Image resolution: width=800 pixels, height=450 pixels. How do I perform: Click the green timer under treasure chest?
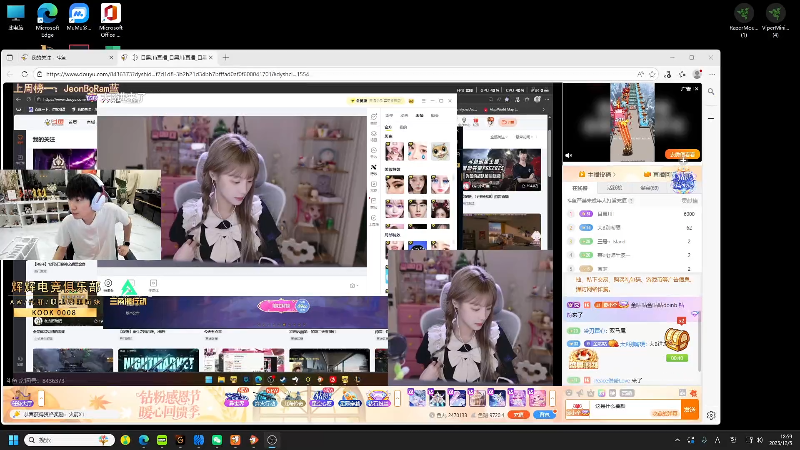pyautogui.click(x=677, y=358)
